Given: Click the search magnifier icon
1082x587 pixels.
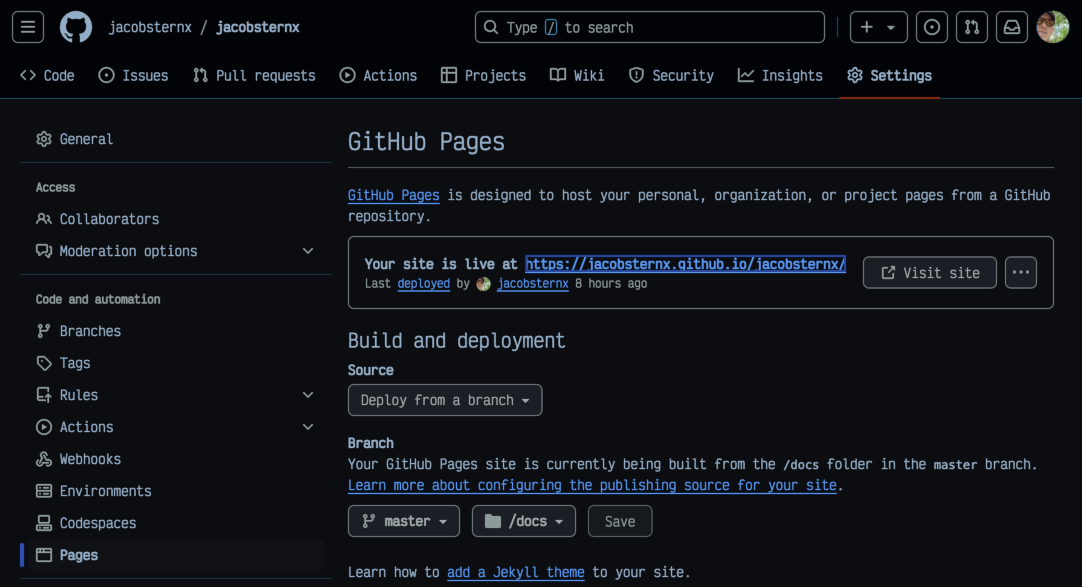Looking at the screenshot, I should (x=491, y=28).
